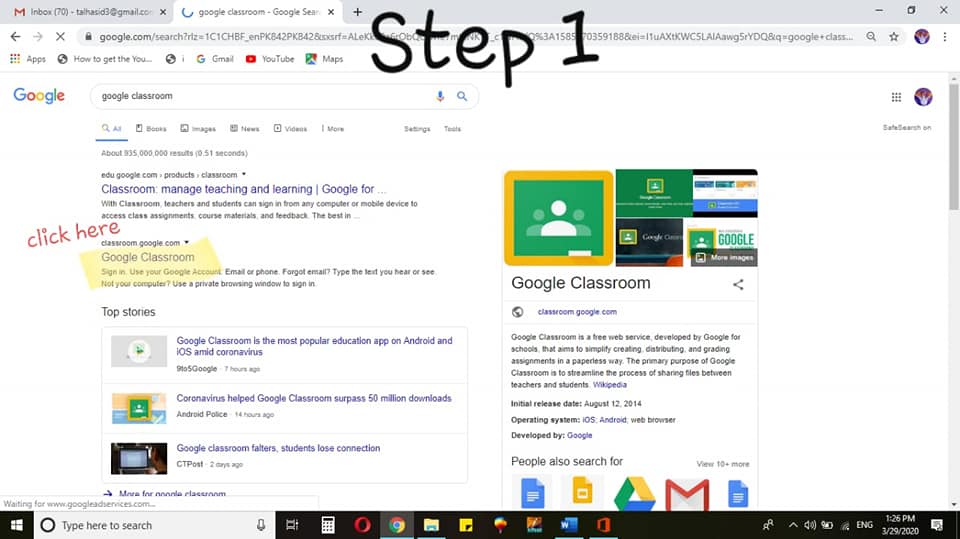960x539 pixels.
Task: Switch to the Books tab
Action: pyautogui.click(x=151, y=129)
